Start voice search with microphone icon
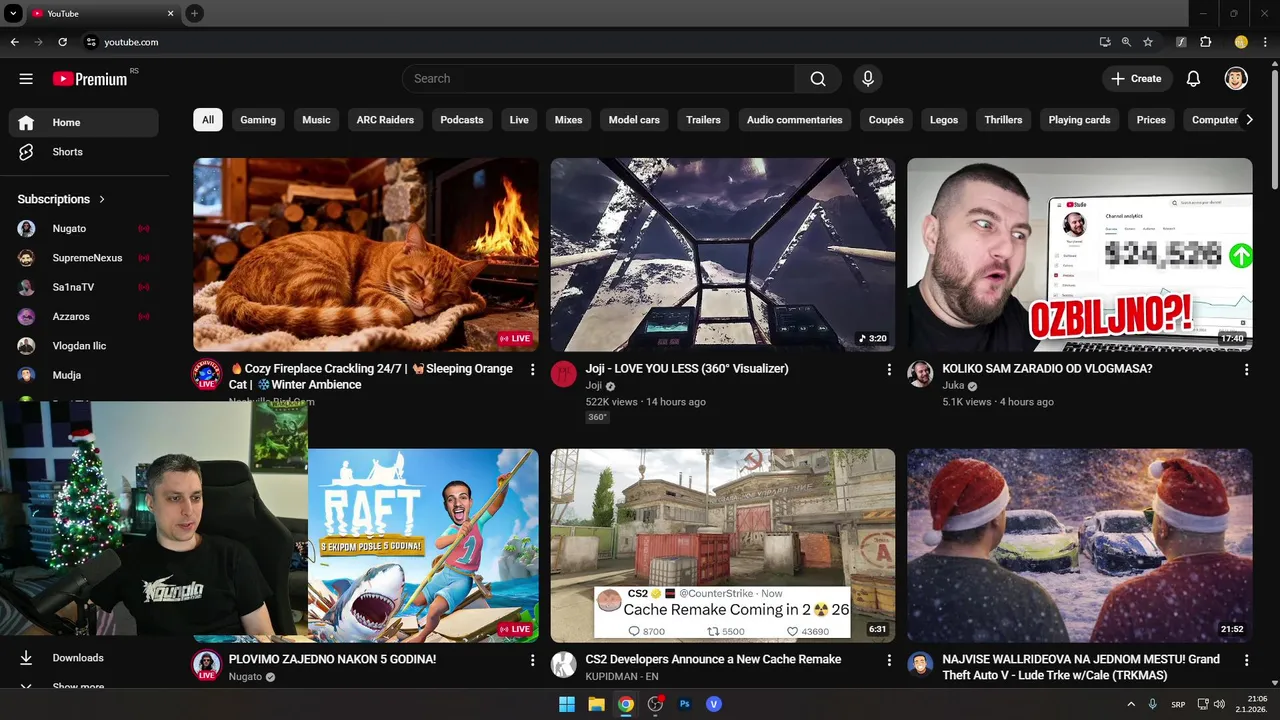 pyautogui.click(x=868, y=79)
